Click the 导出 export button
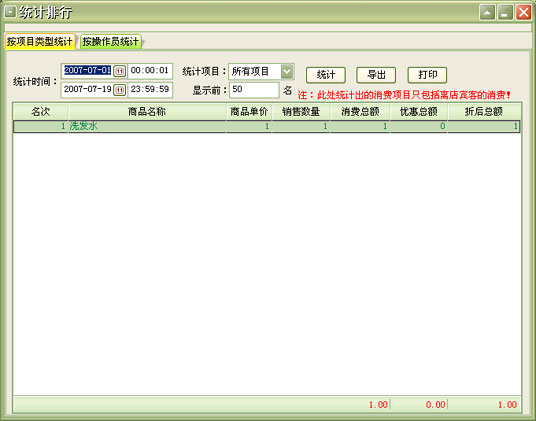Image resolution: width=536 pixels, height=421 pixels. coord(376,75)
